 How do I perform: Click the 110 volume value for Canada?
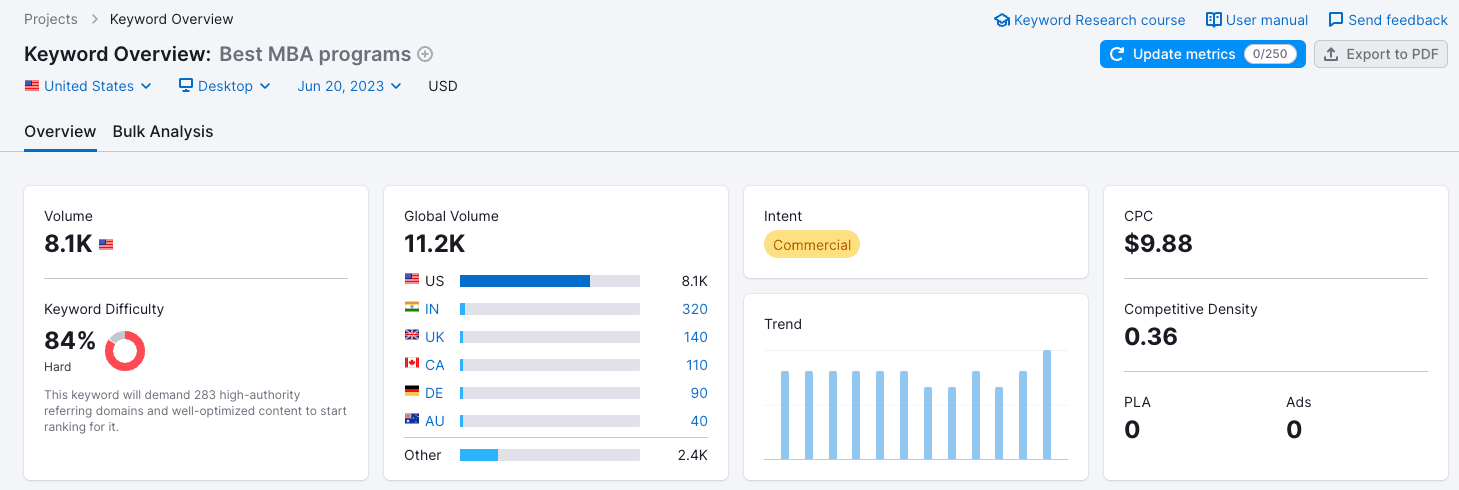click(x=696, y=365)
